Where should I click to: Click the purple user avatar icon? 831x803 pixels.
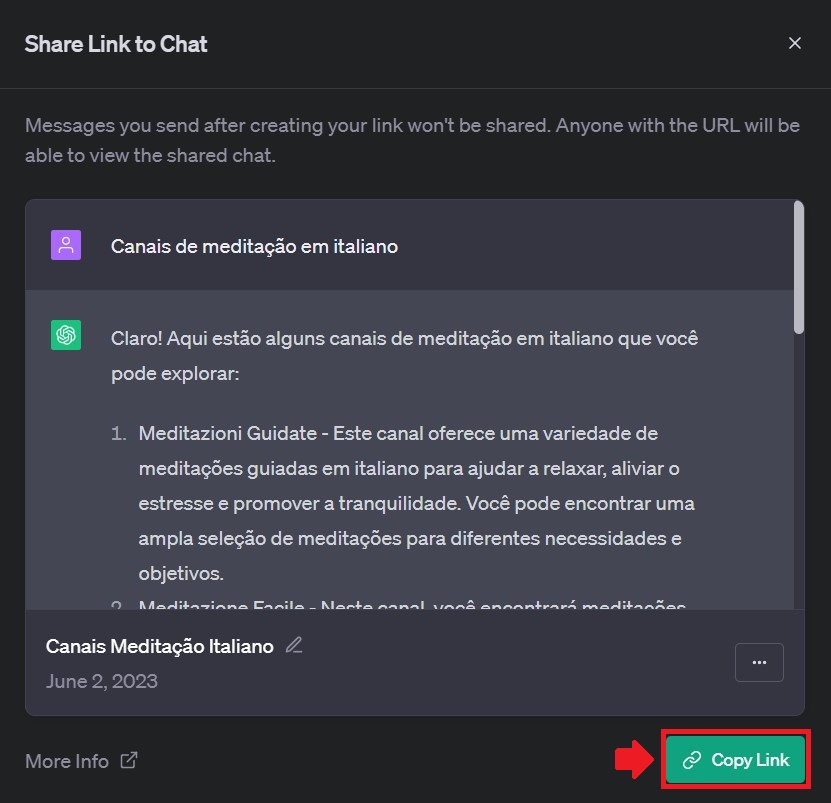66,245
